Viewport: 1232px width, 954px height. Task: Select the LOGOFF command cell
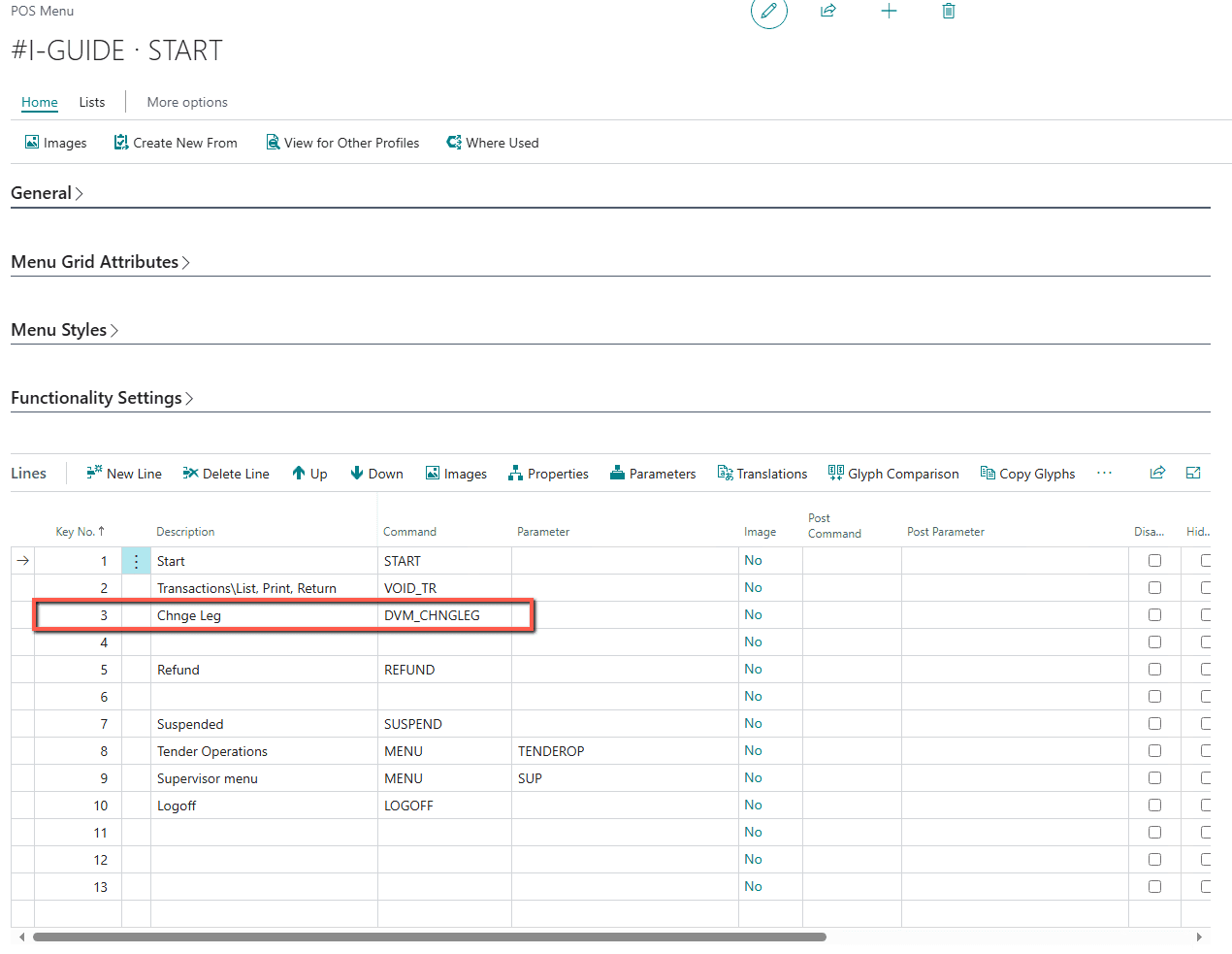[444, 806]
